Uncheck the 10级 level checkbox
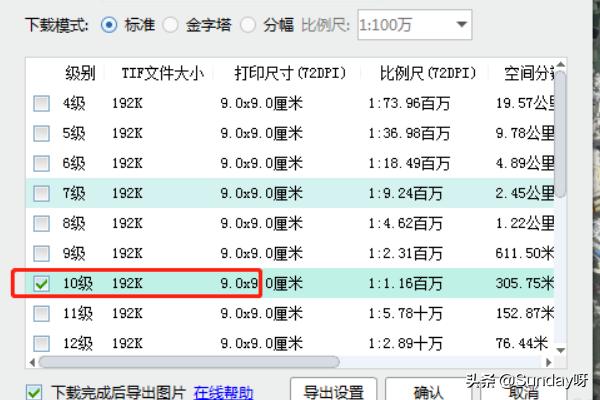Image resolution: width=600 pixels, height=400 pixels. click(x=41, y=284)
